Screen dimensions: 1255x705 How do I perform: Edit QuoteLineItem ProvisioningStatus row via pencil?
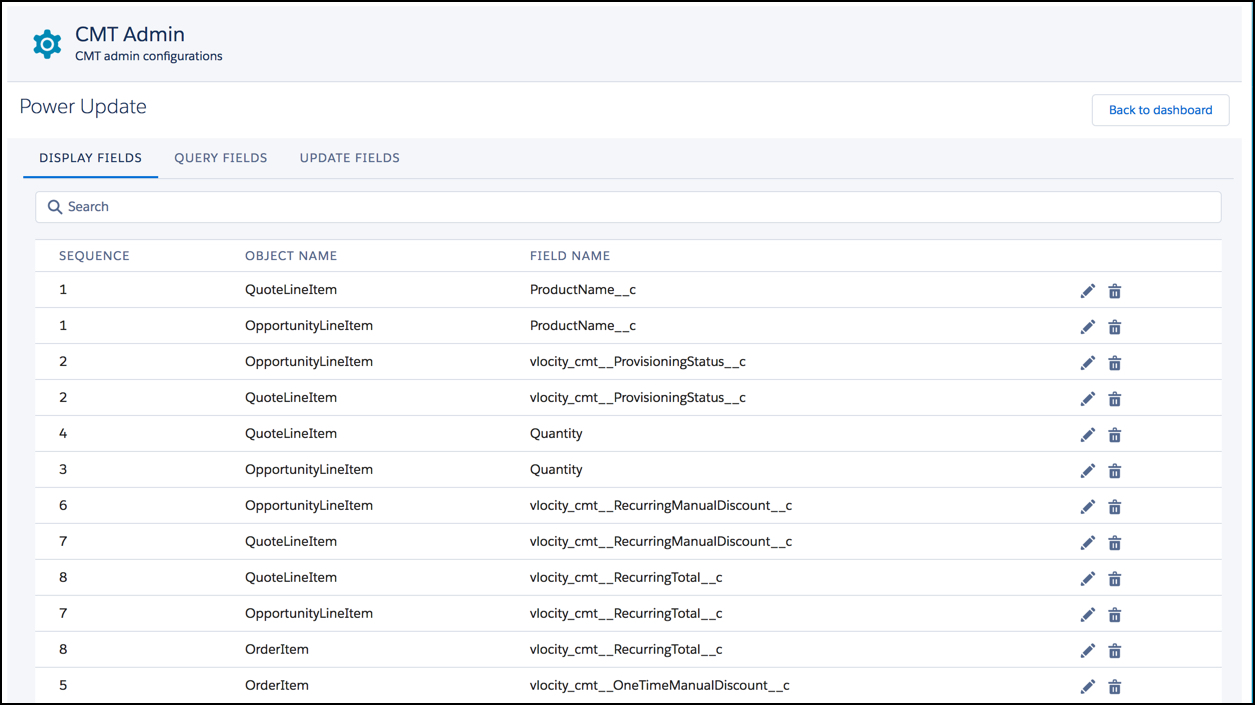1088,399
